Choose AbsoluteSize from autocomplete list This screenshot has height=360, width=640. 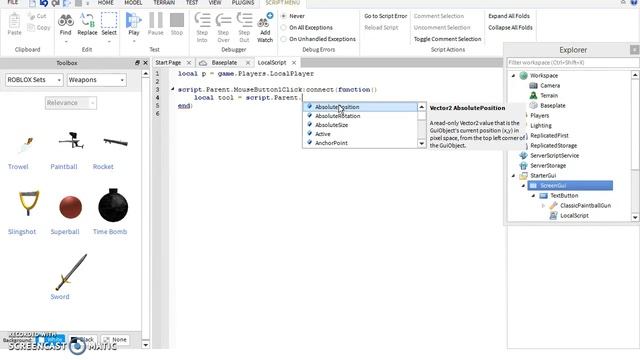331,125
